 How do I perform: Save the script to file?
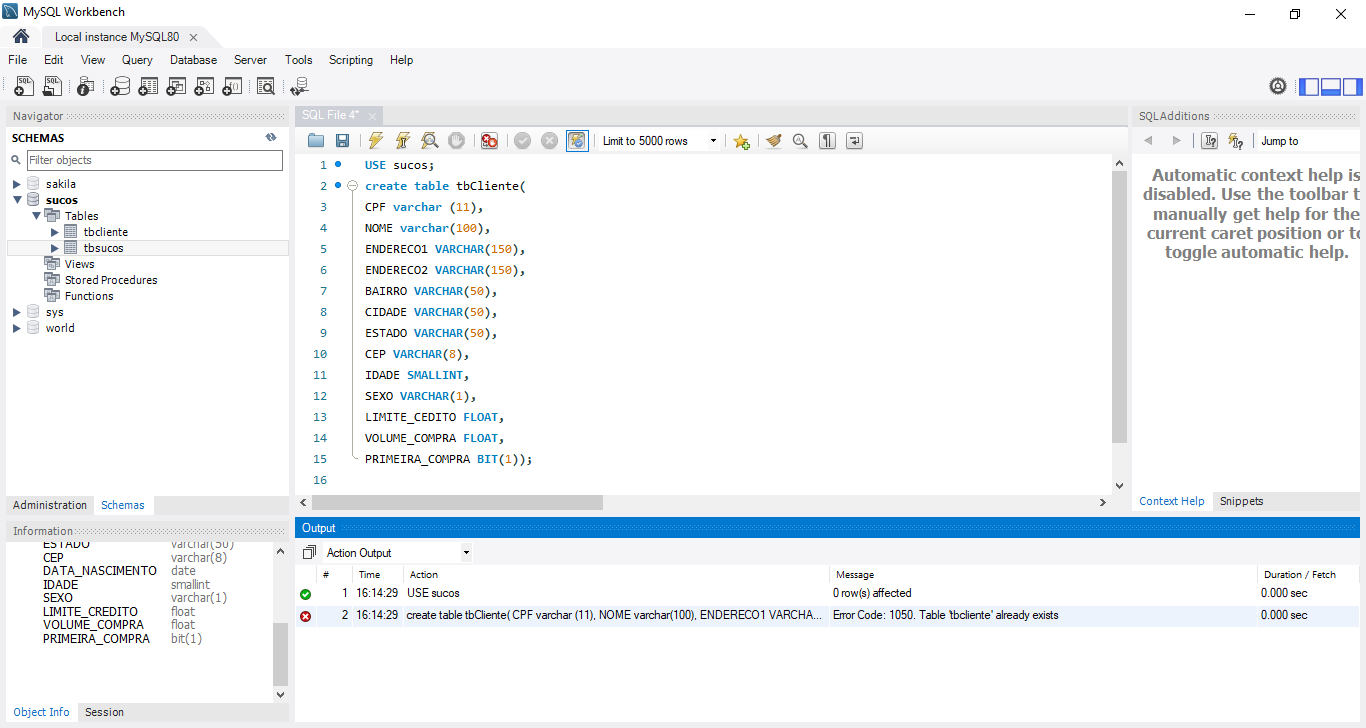click(x=342, y=141)
